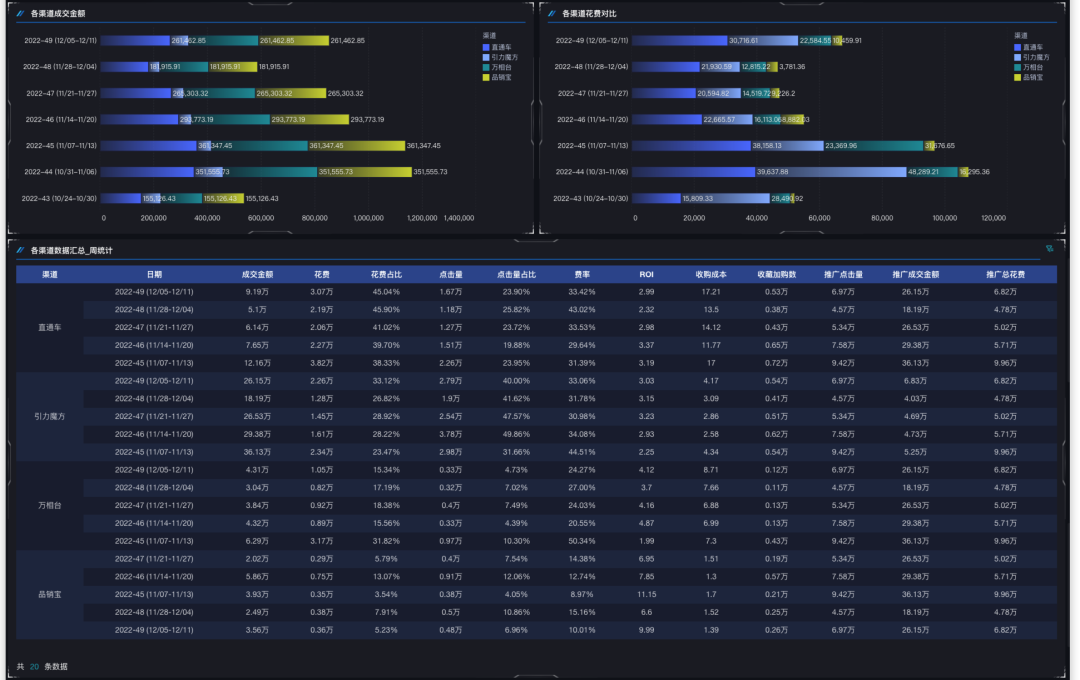
Task: Click the 共 20 条数据 record count
Action: click(42, 666)
